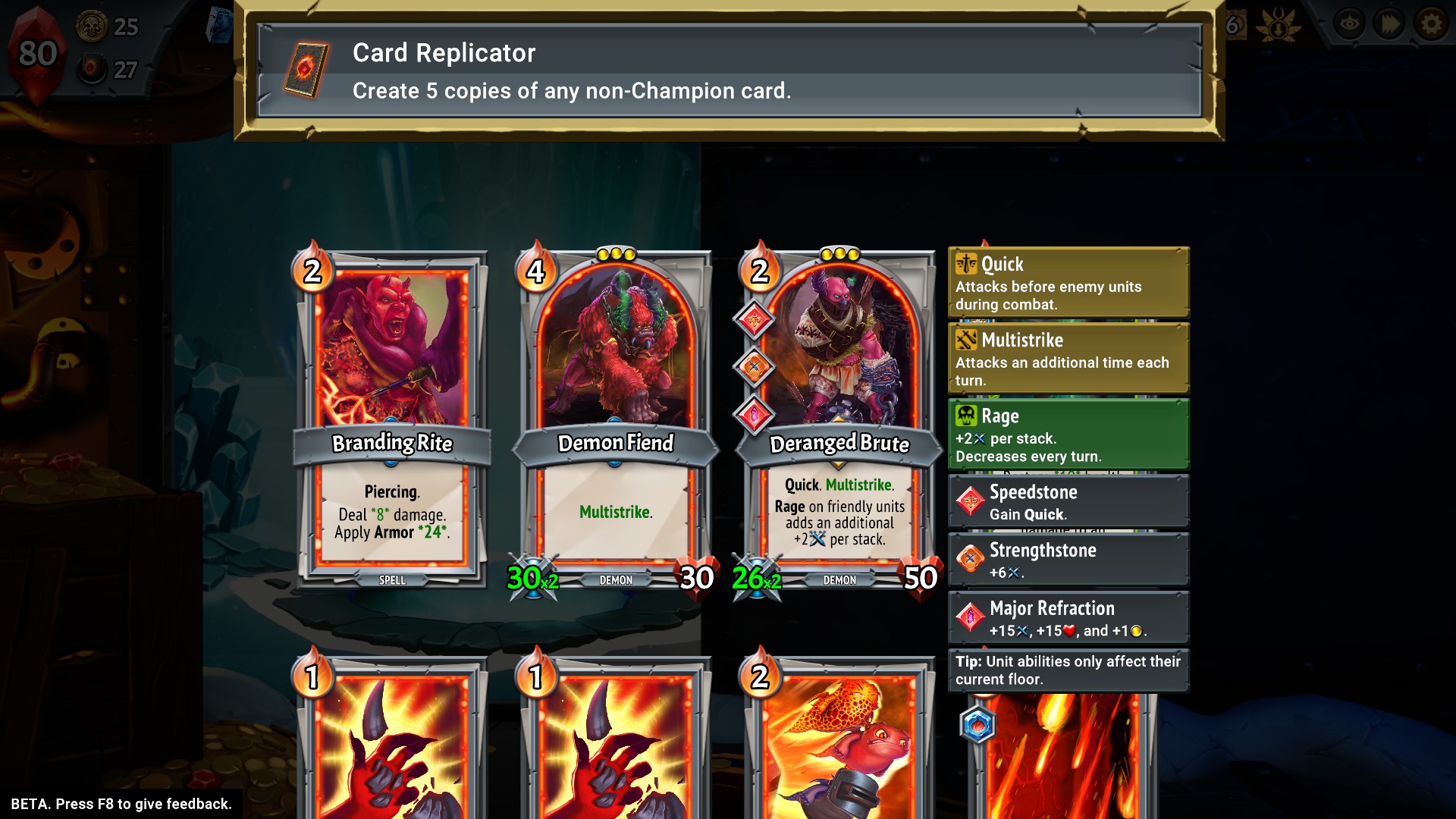
Task: Click the blue crystal artifact icon
Action: click(x=218, y=25)
